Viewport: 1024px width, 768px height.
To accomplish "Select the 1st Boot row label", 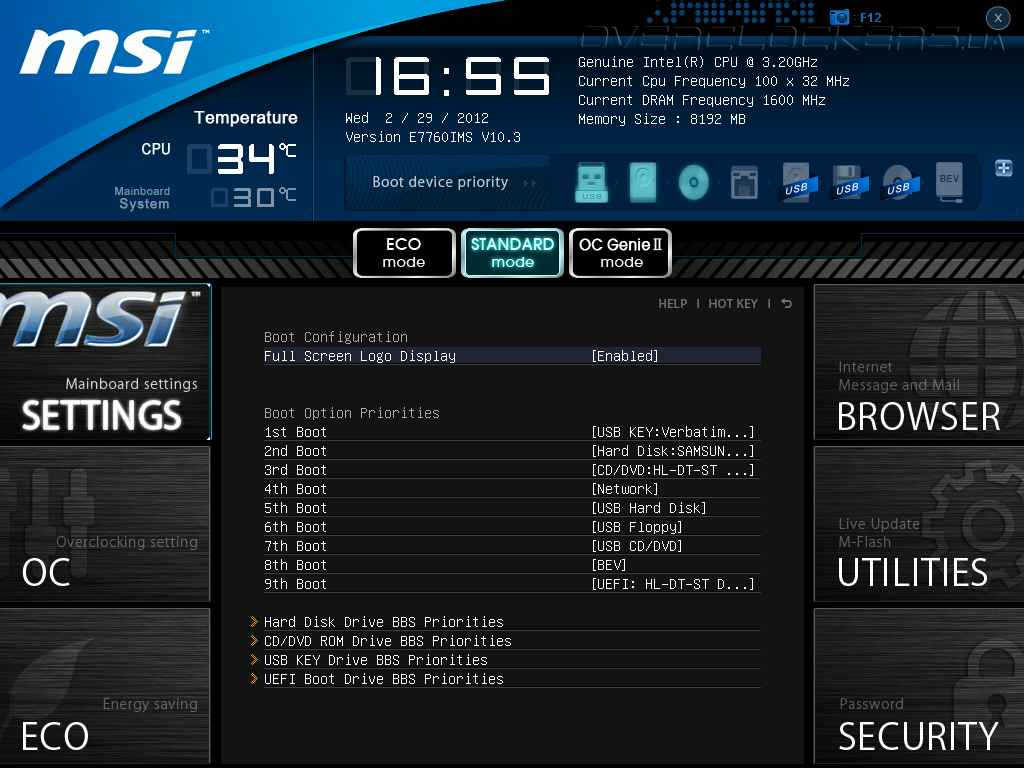I will (295, 432).
